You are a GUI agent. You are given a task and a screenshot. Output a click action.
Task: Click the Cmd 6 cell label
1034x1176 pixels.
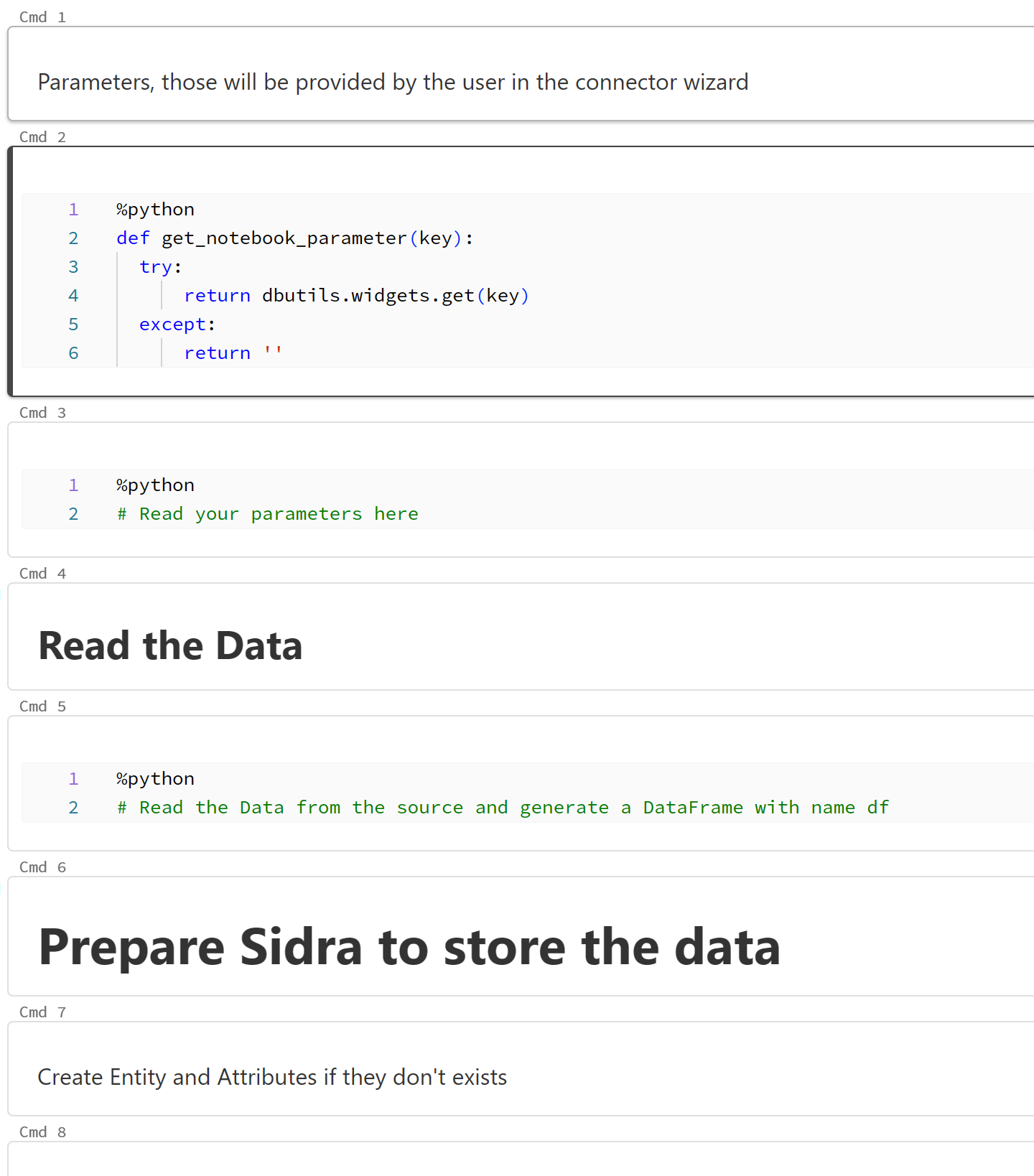pos(42,867)
